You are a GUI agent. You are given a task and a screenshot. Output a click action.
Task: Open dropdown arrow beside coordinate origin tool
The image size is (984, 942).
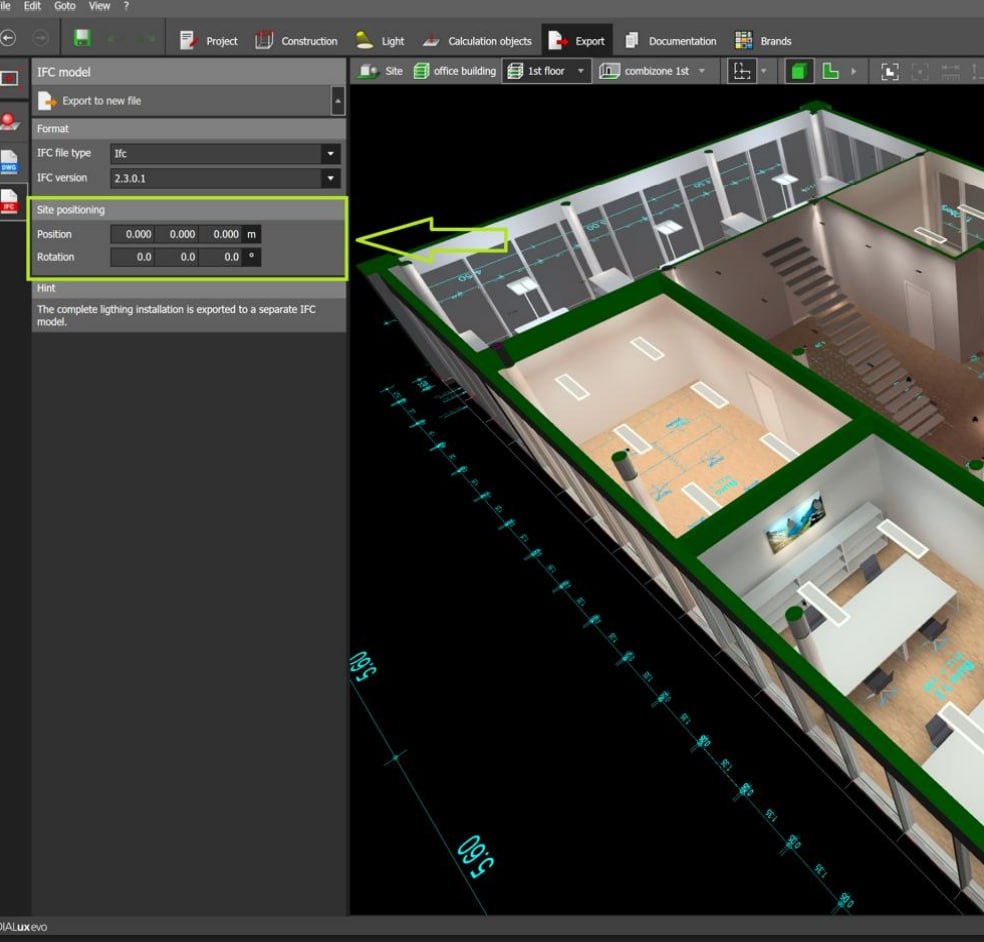(764, 72)
